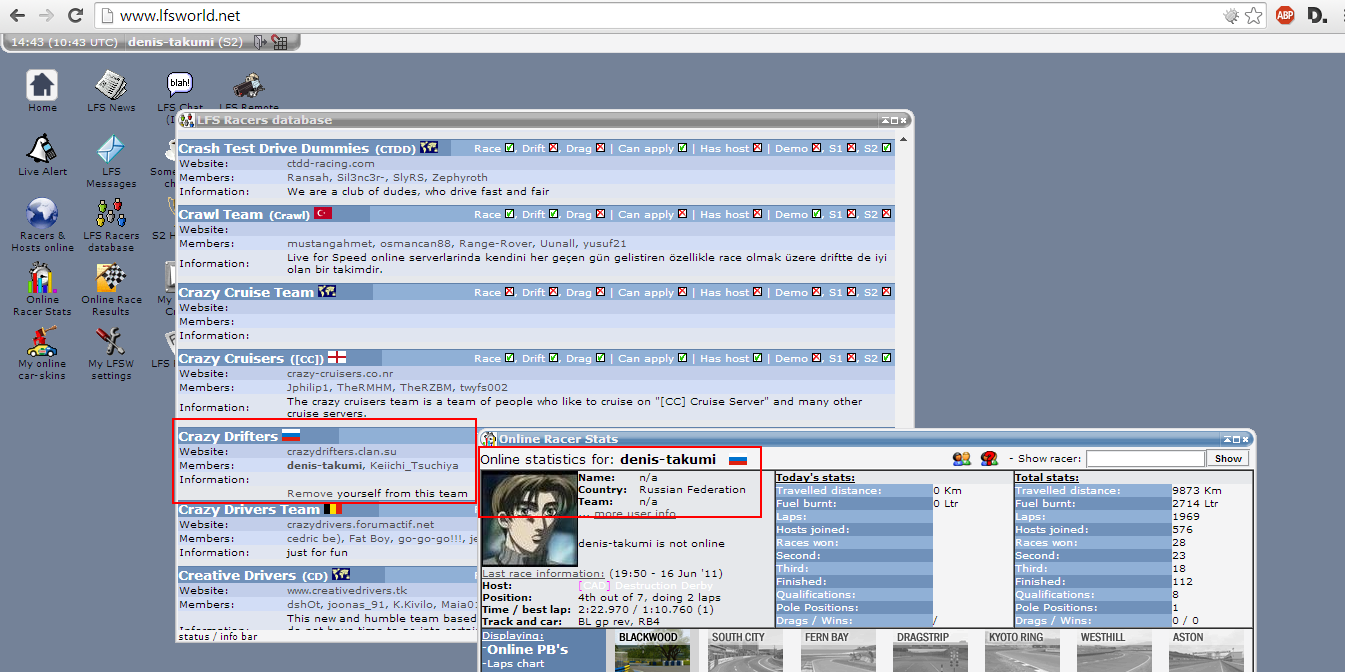Image resolution: width=1345 pixels, height=672 pixels.
Task: Switch display to Online PB's
Action: point(527,650)
